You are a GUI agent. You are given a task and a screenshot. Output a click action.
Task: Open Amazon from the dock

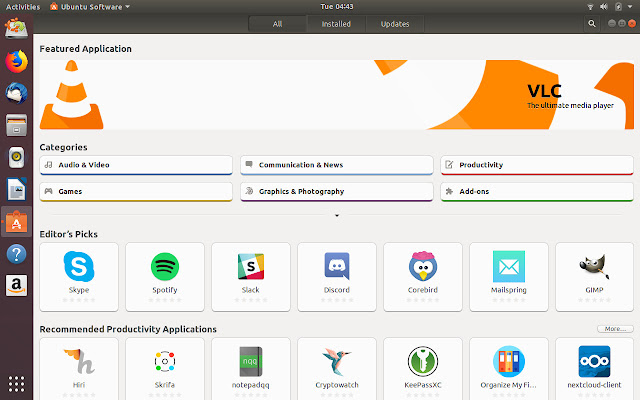tap(16, 285)
